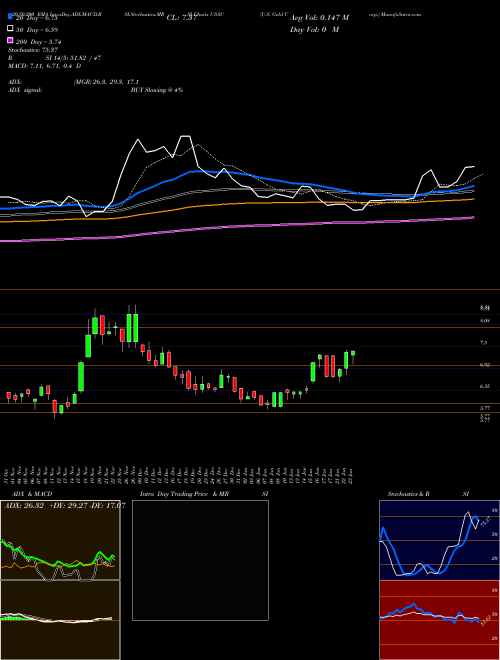Click the 6.35 price level label
The height and width of the screenshot is (660, 500).
(x=485, y=386)
